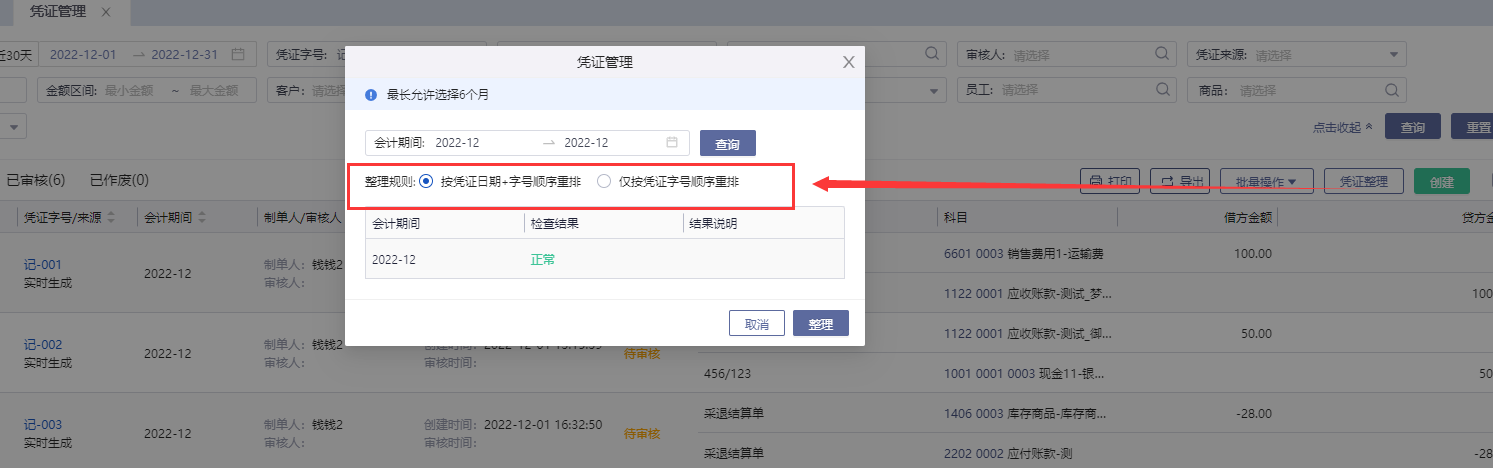Click the calendar icon in dialog 会计期间 field

pos(672,143)
